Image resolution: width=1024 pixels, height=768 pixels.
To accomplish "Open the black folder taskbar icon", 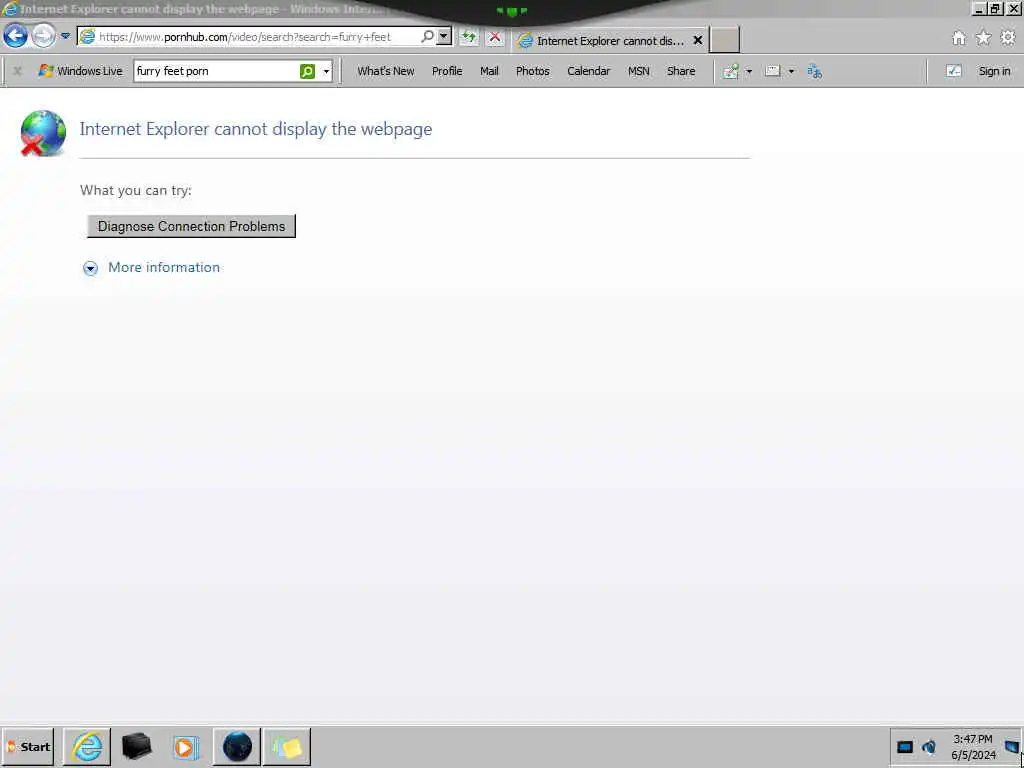I will tap(136, 746).
